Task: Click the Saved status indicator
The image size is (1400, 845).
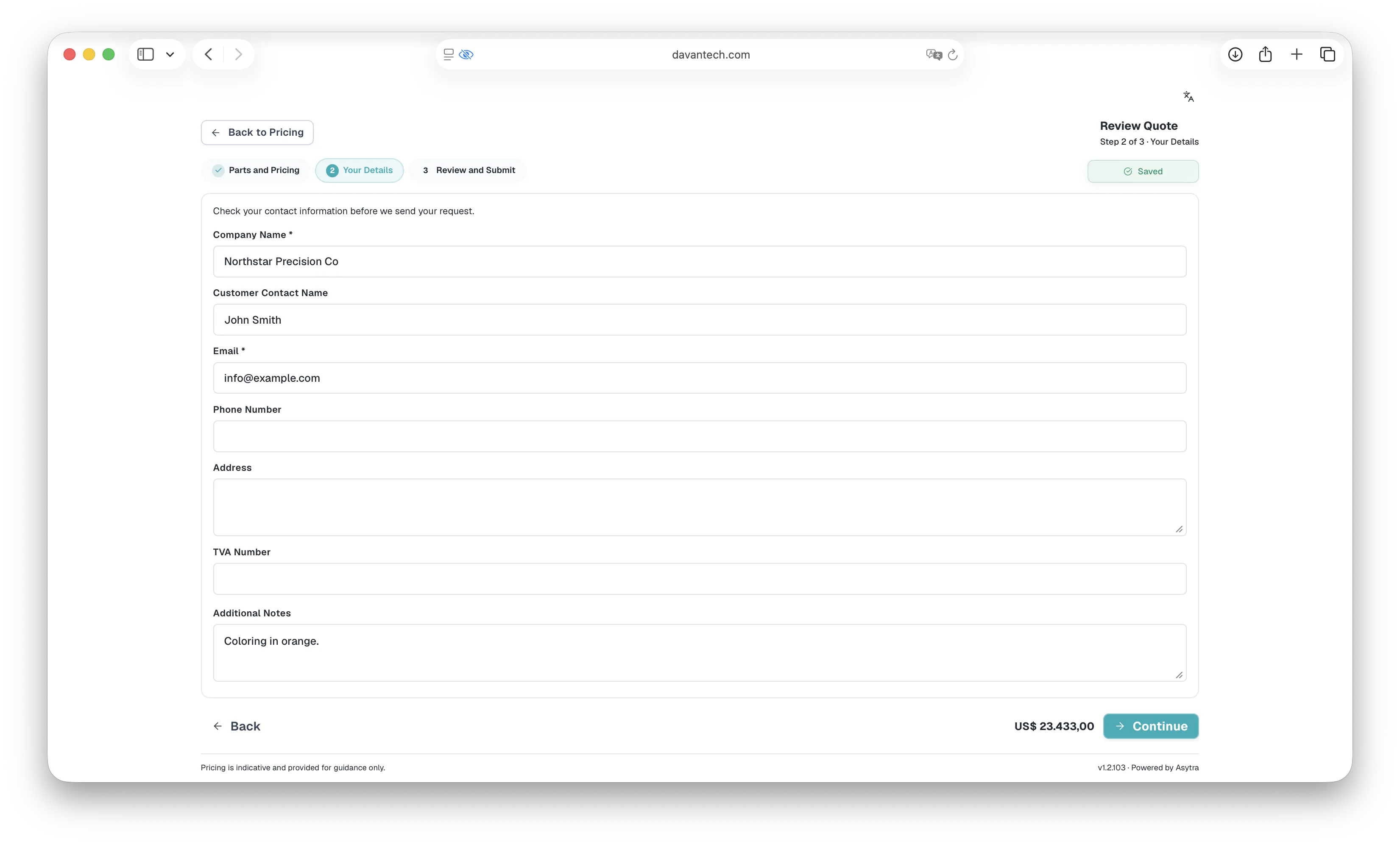Action: 1143,172
